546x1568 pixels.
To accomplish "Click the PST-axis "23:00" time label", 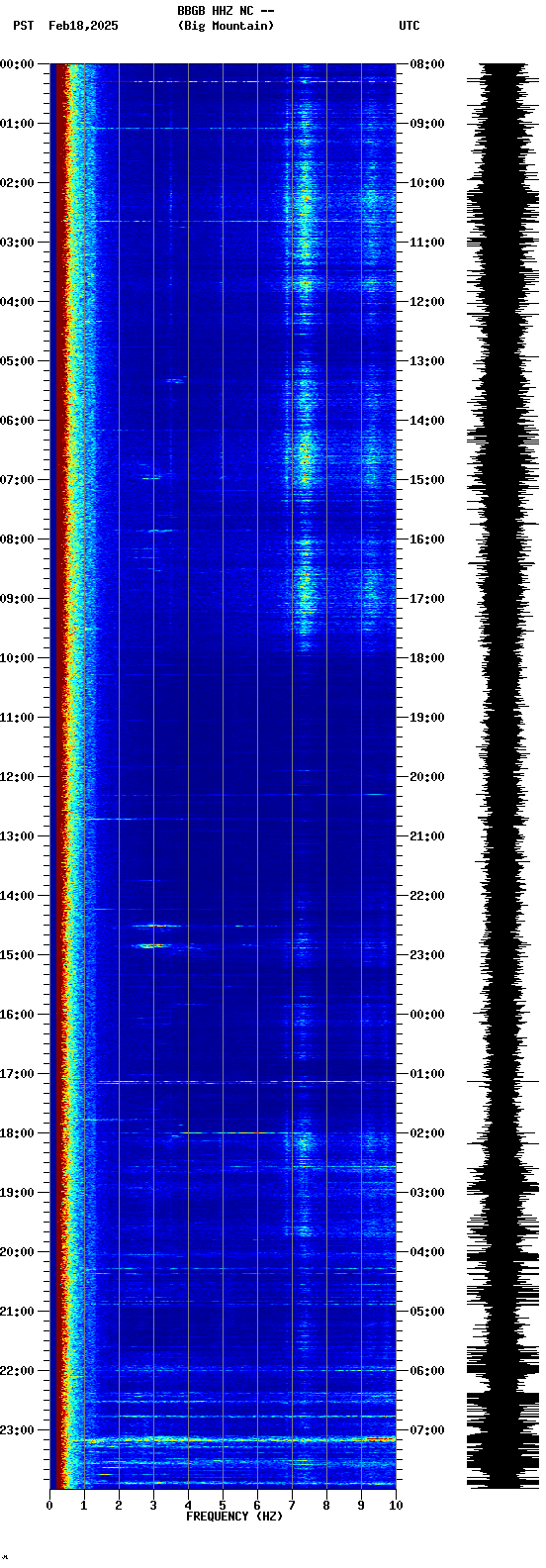I will click(17, 1430).
